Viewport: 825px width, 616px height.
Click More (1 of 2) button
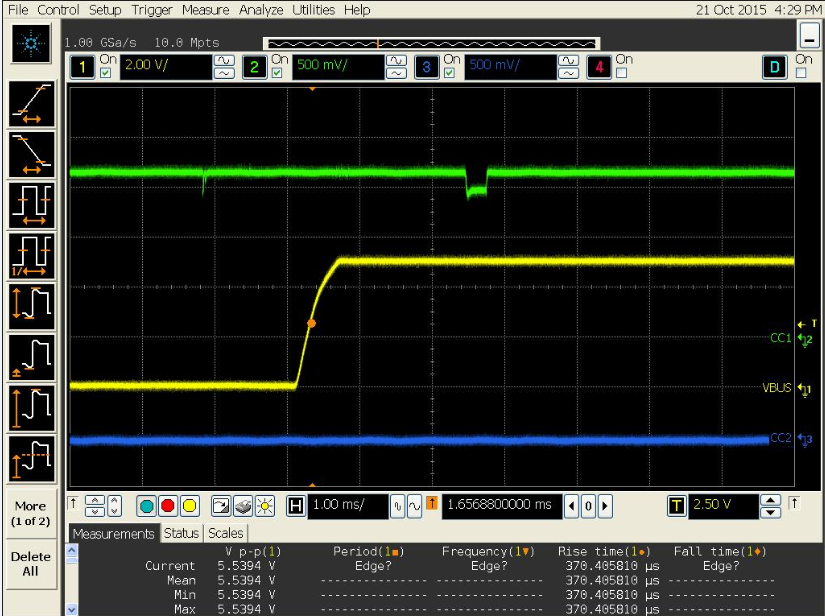tap(31, 513)
